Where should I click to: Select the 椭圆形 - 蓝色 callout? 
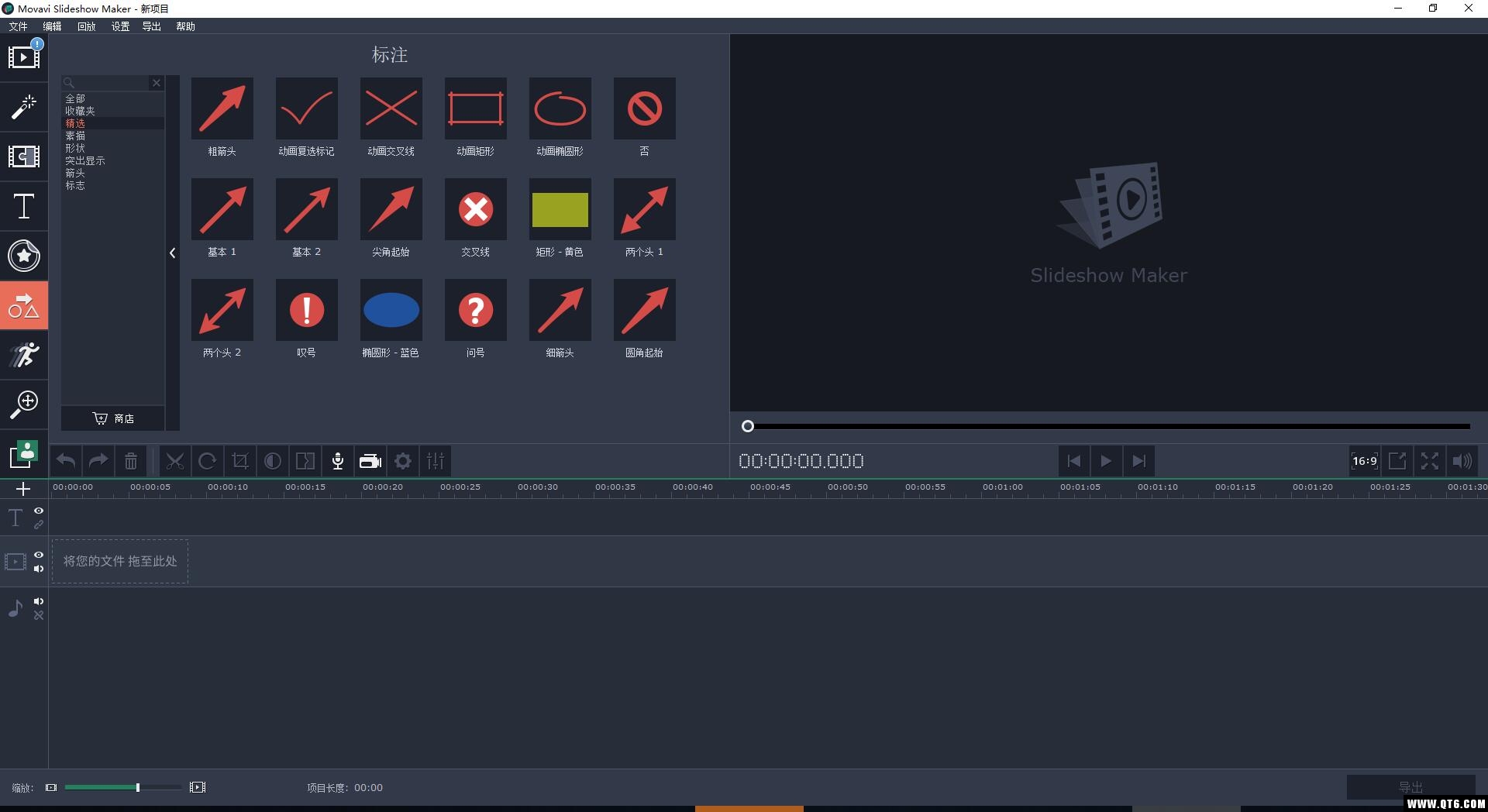[391, 310]
